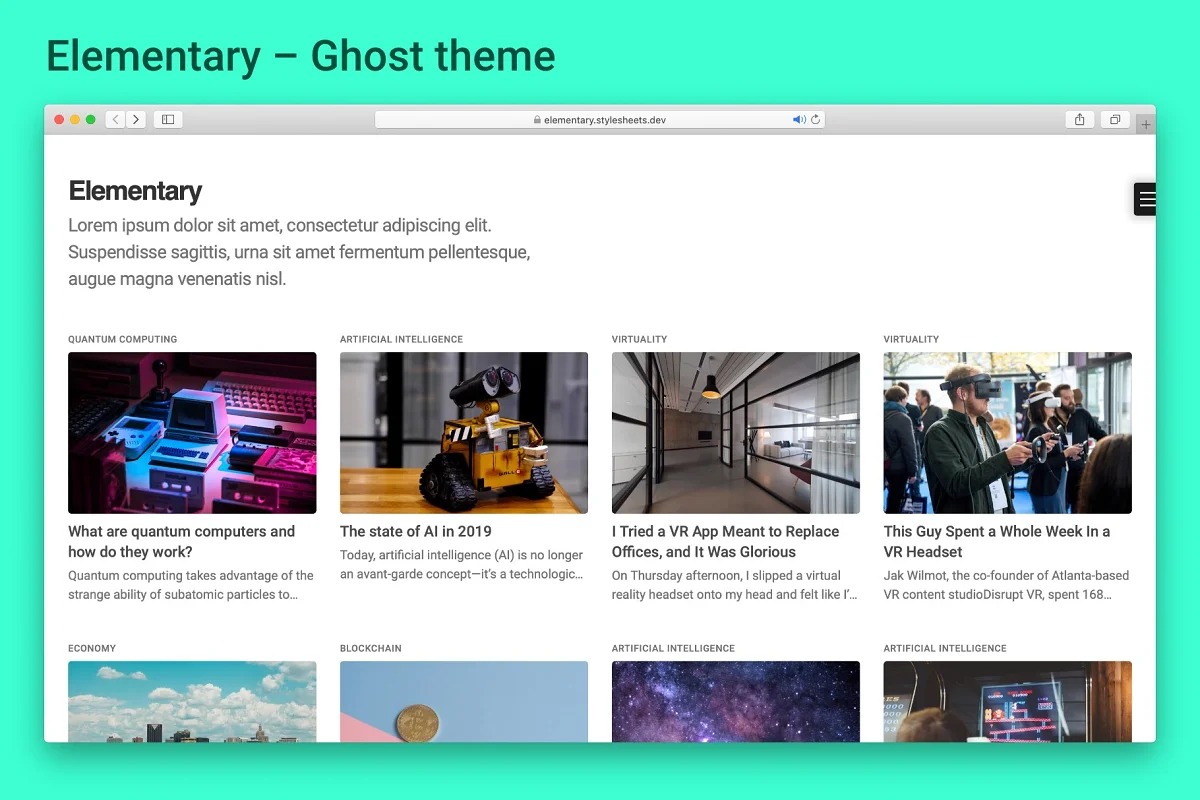1200x800 pixels.
Task: Select the Economy category label
Action: tap(92, 648)
